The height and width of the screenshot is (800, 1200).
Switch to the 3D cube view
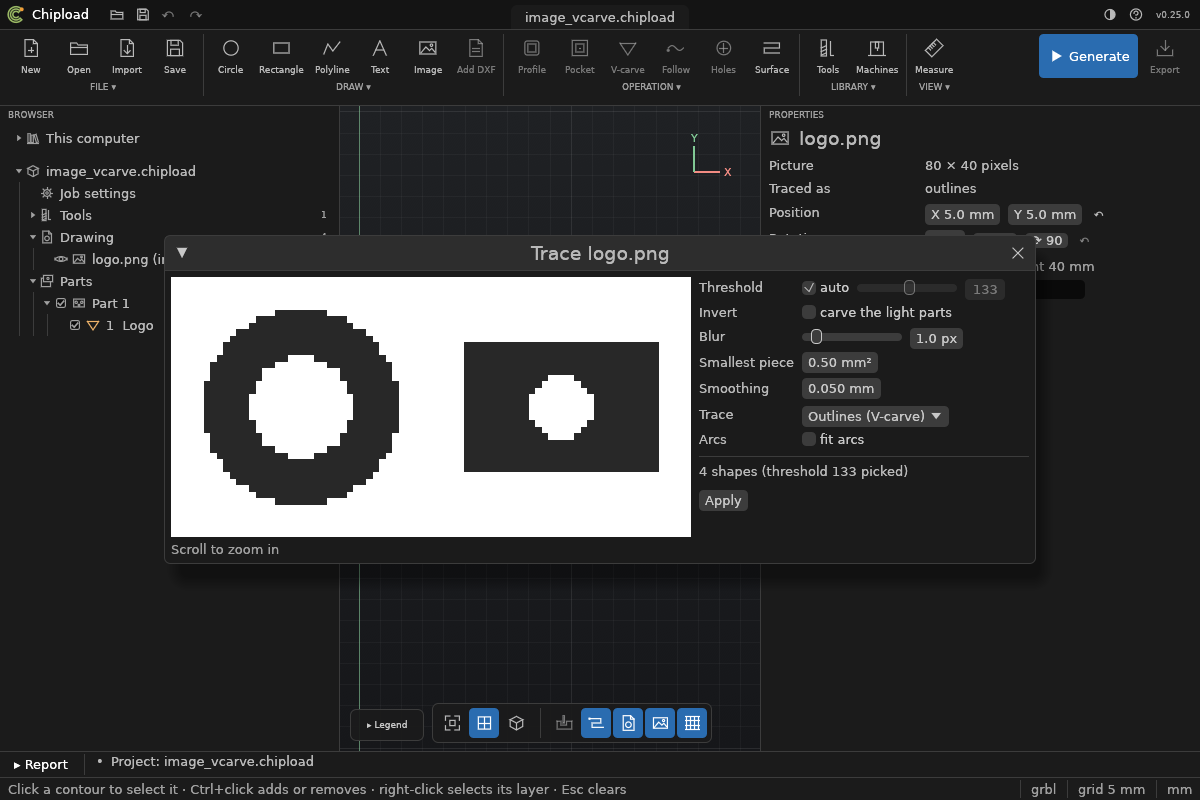coord(516,723)
